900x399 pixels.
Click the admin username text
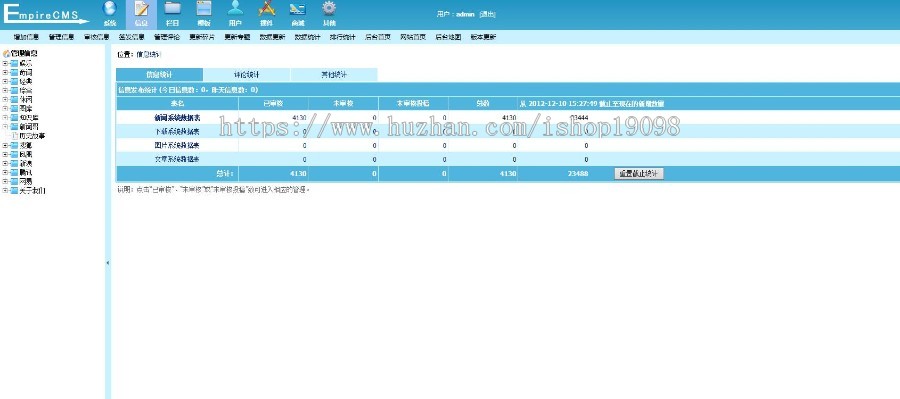[465, 14]
